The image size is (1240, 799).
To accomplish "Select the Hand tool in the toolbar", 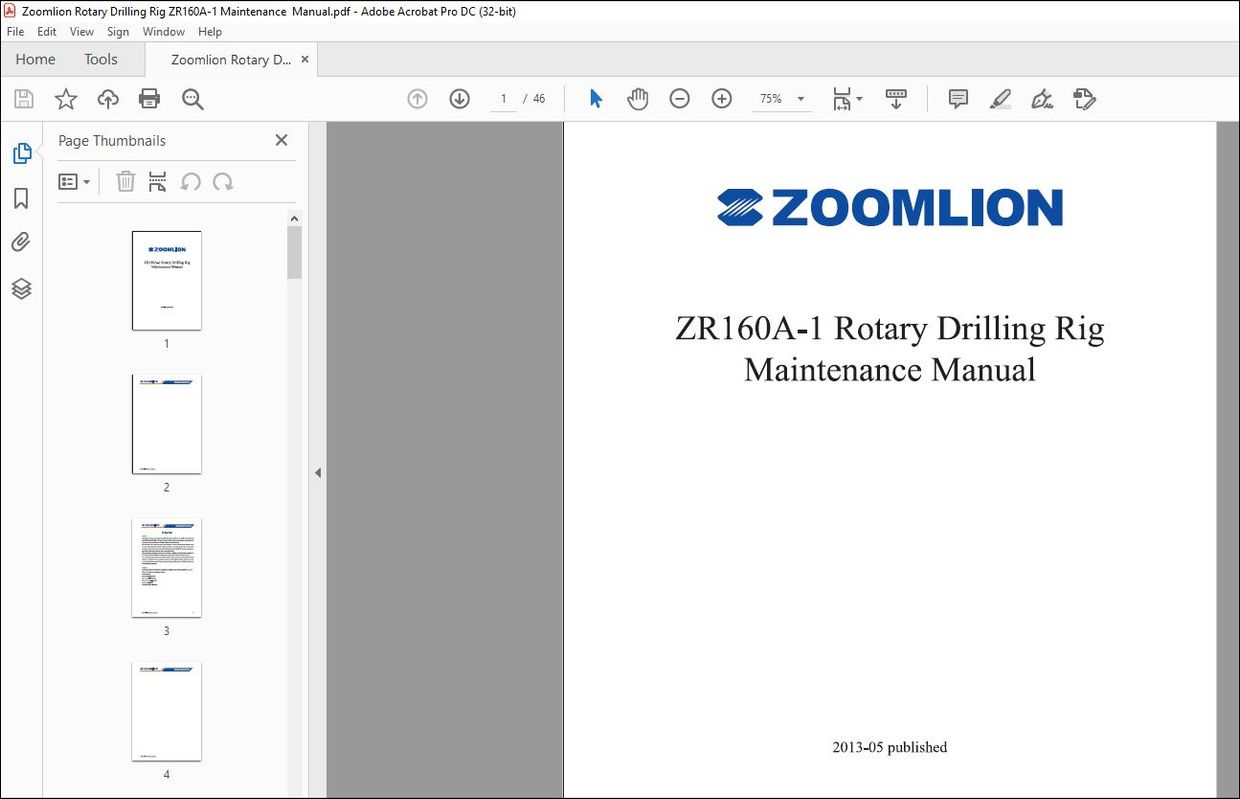I will coord(637,98).
